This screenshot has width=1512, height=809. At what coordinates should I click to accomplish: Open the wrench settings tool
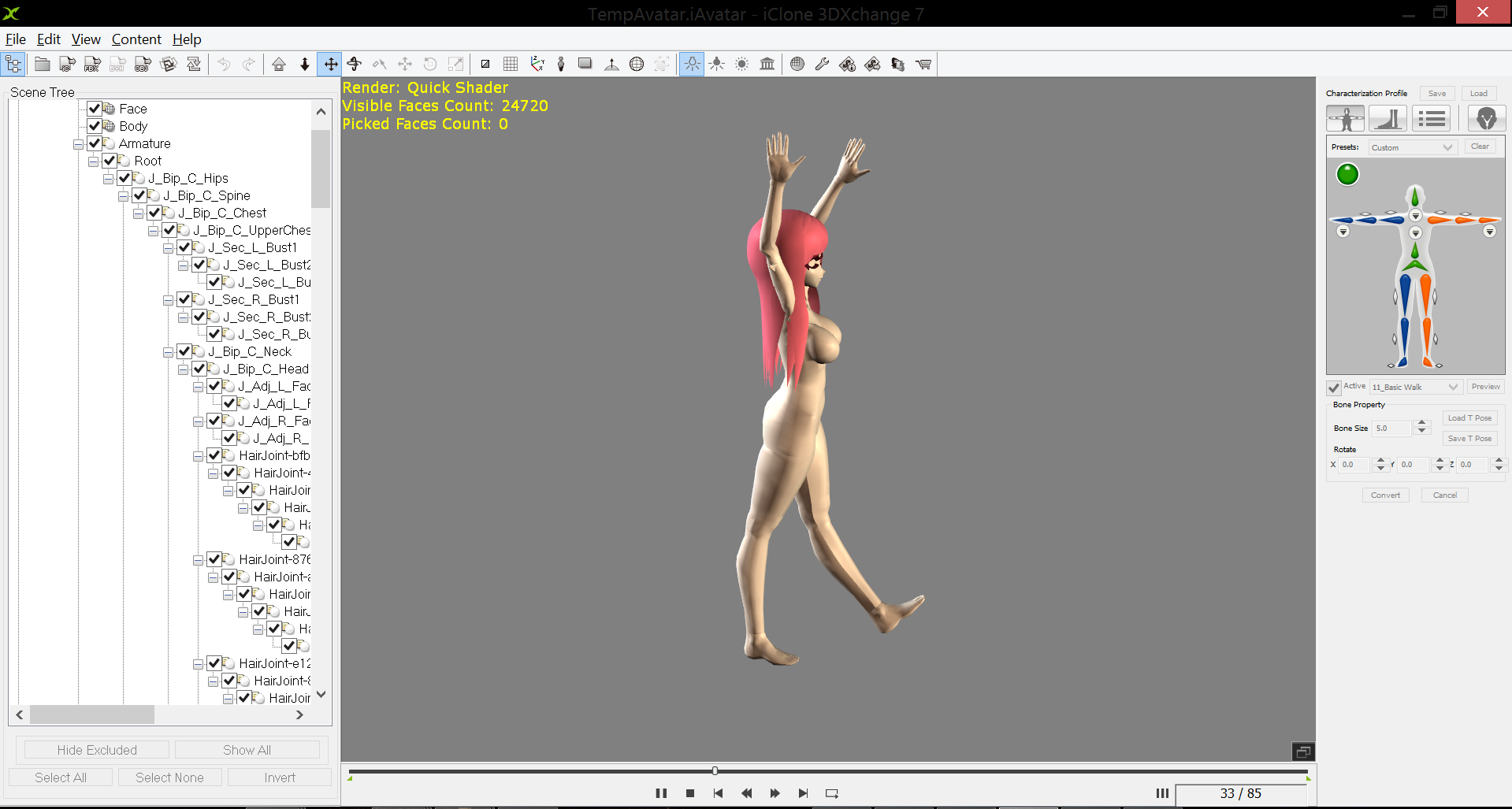click(822, 65)
